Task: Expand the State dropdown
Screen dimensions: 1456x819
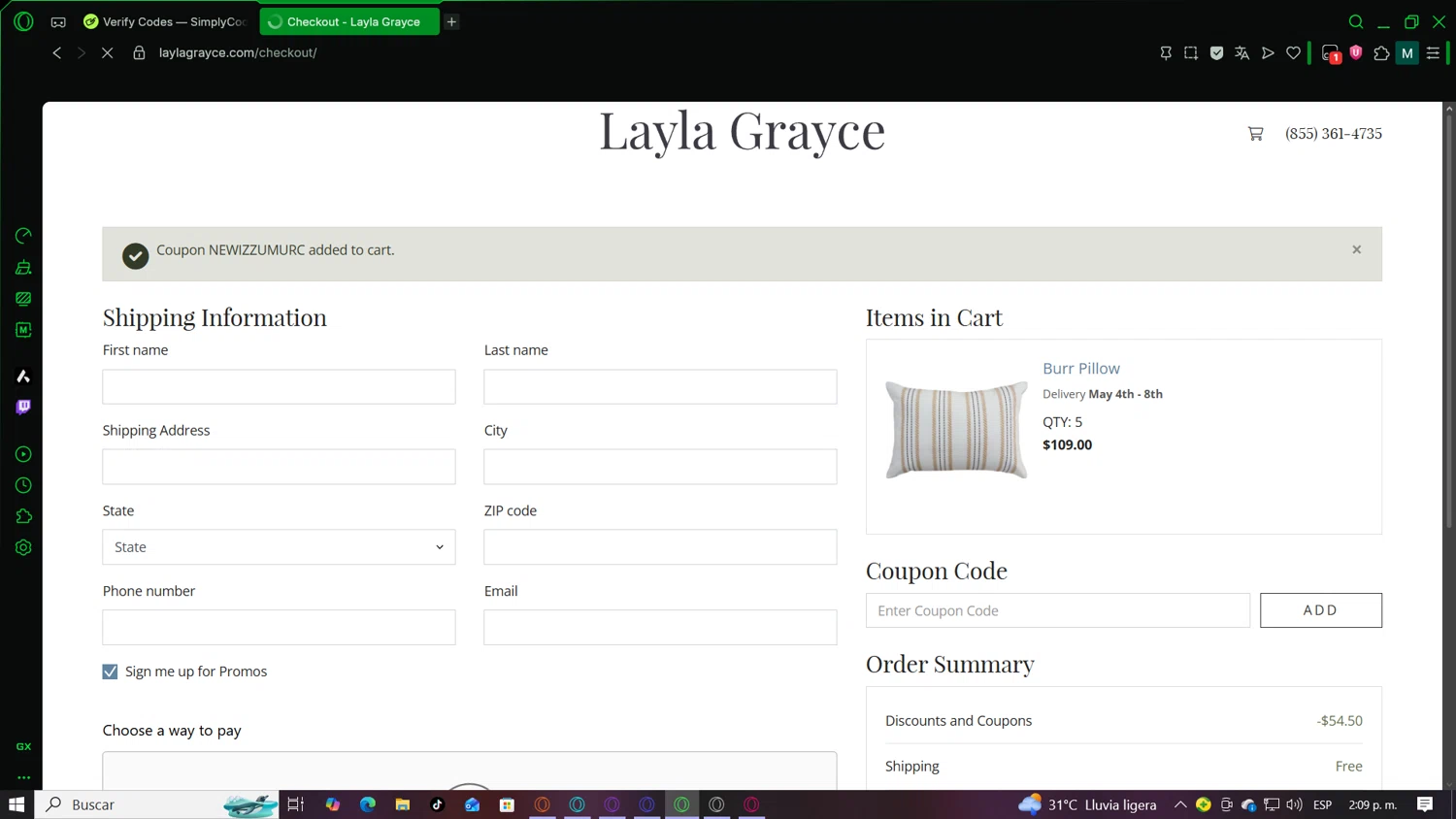Action: point(279,547)
